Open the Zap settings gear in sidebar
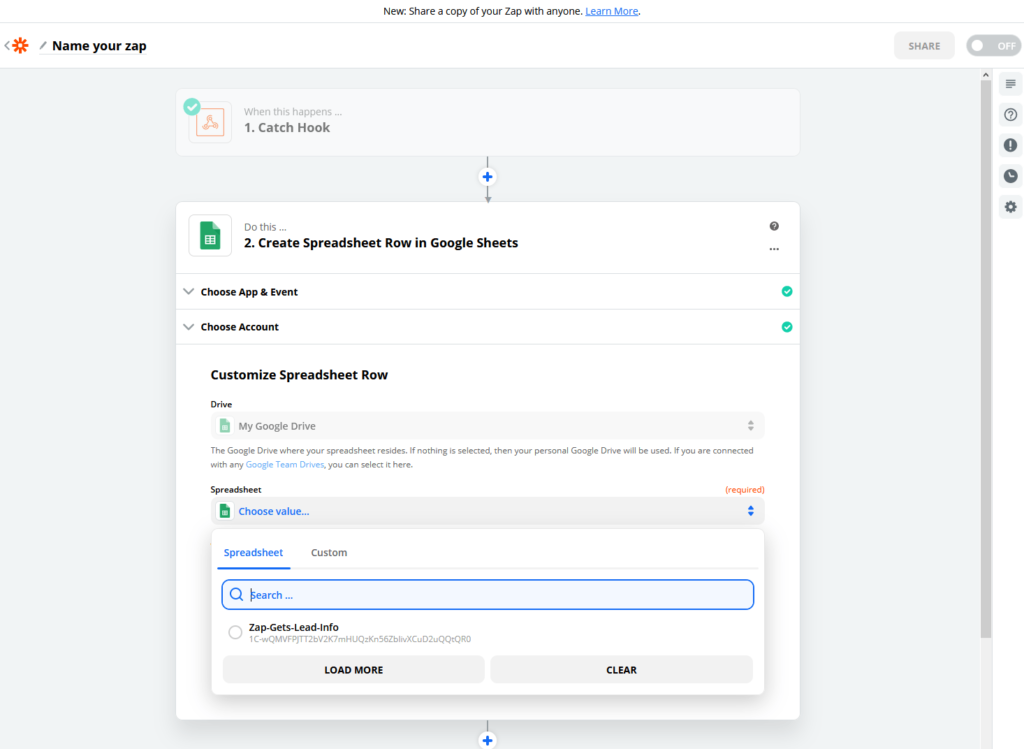This screenshot has height=749, width=1024. tap(1010, 207)
